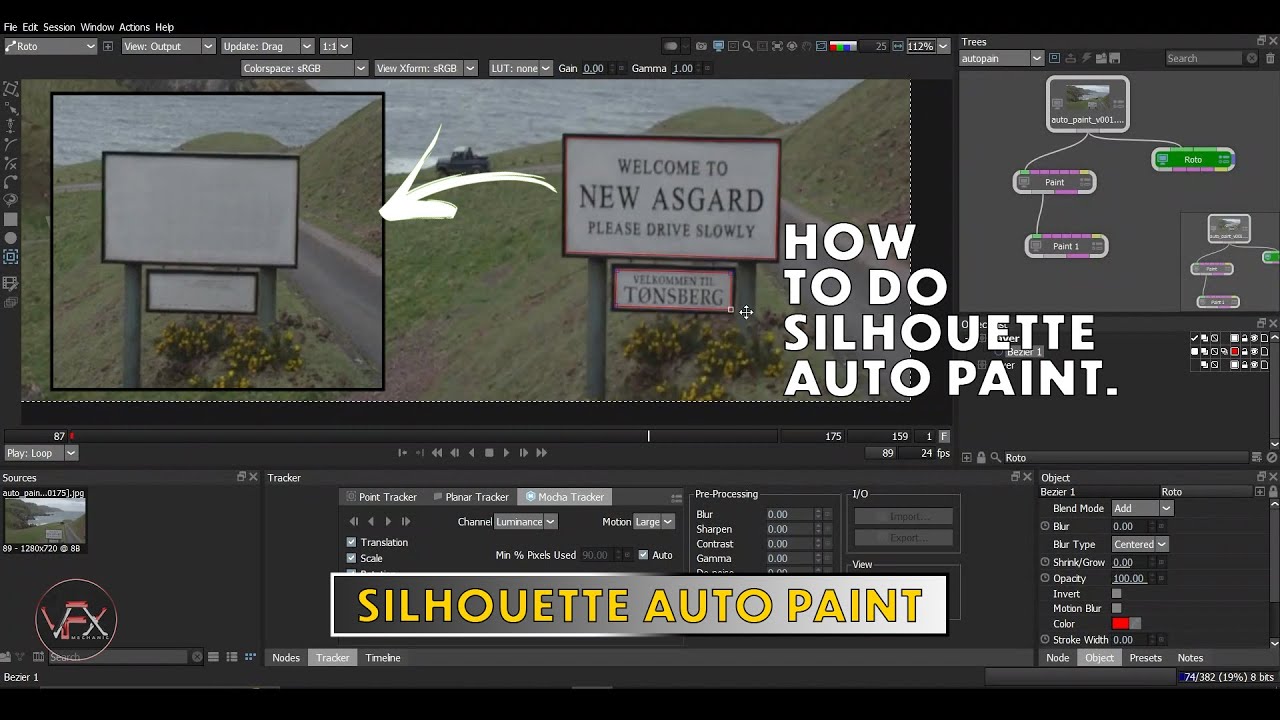Click the red Color swatch
This screenshot has width=1280, height=720.
pos(1120,624)
